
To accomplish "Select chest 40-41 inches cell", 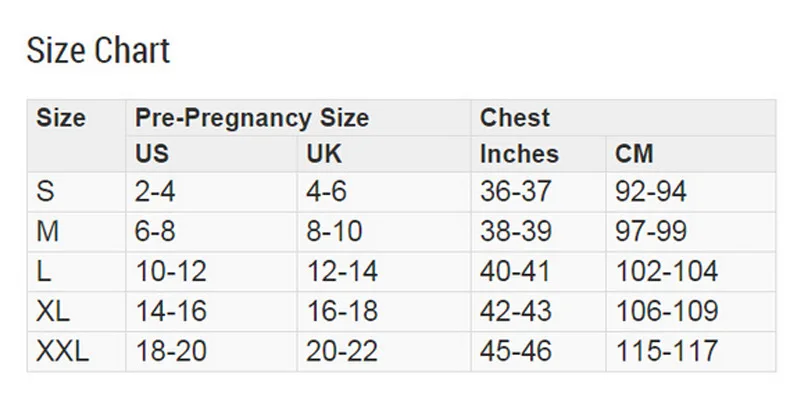I will point(515,272).
